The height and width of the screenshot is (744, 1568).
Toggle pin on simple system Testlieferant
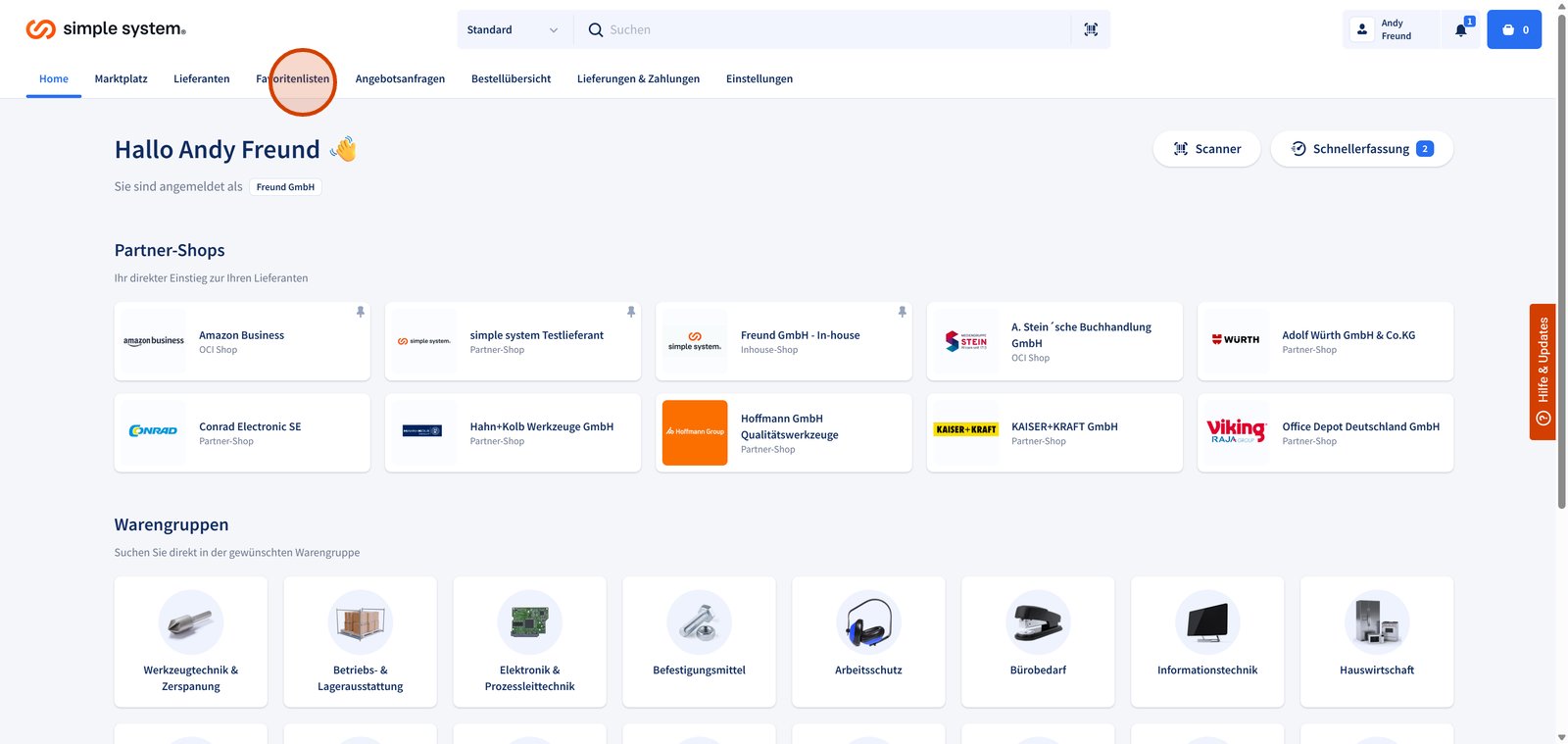(x=631, y=312)
